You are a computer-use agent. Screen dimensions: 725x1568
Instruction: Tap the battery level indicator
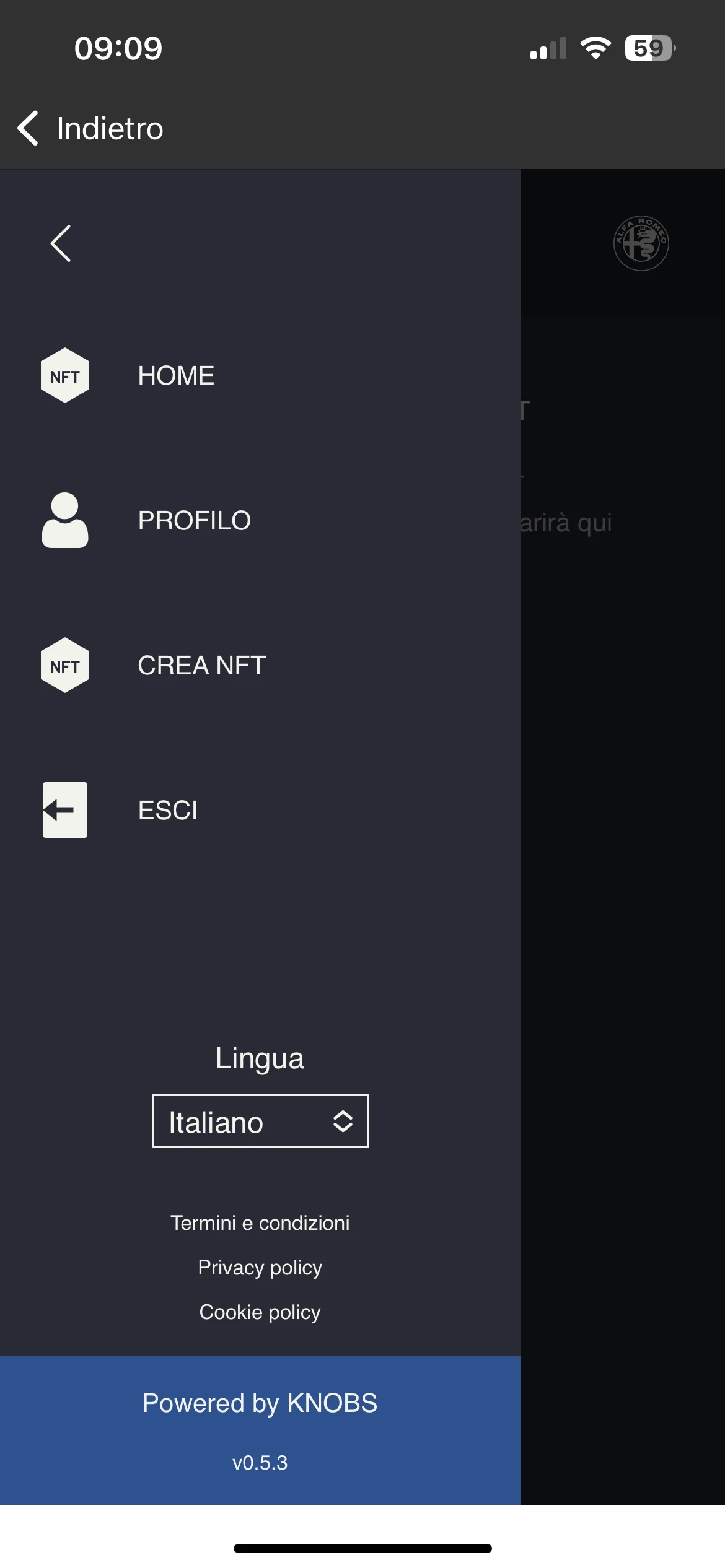click(650, 48)
